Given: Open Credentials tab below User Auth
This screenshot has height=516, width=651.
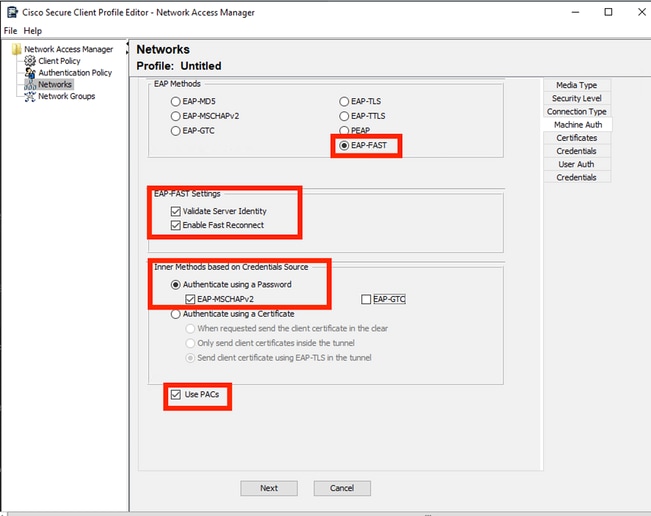Looking at the screenshot, I should point(577,177).
